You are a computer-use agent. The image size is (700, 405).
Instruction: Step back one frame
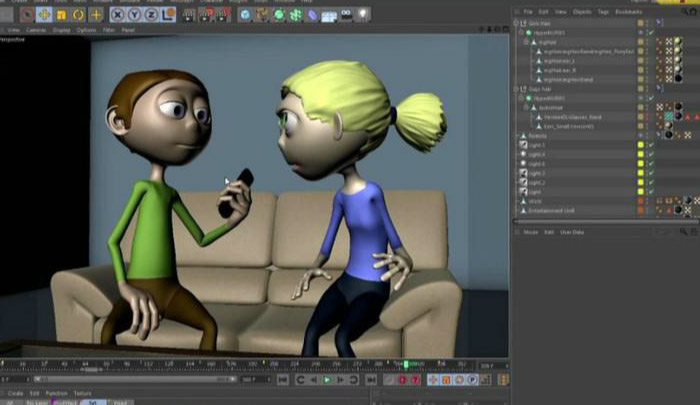[x=313, y=380]
